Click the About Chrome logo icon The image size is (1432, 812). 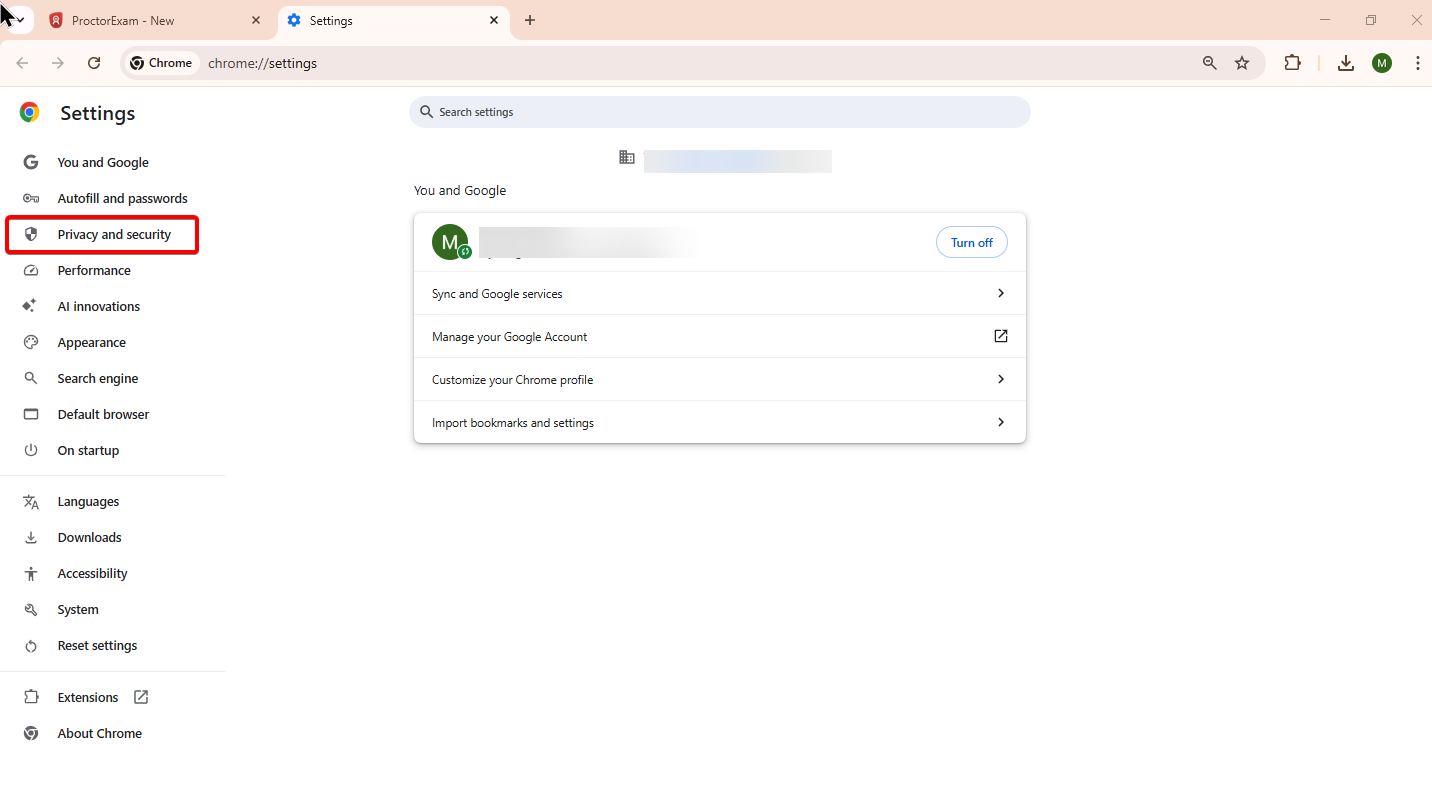tap(31, 733)
